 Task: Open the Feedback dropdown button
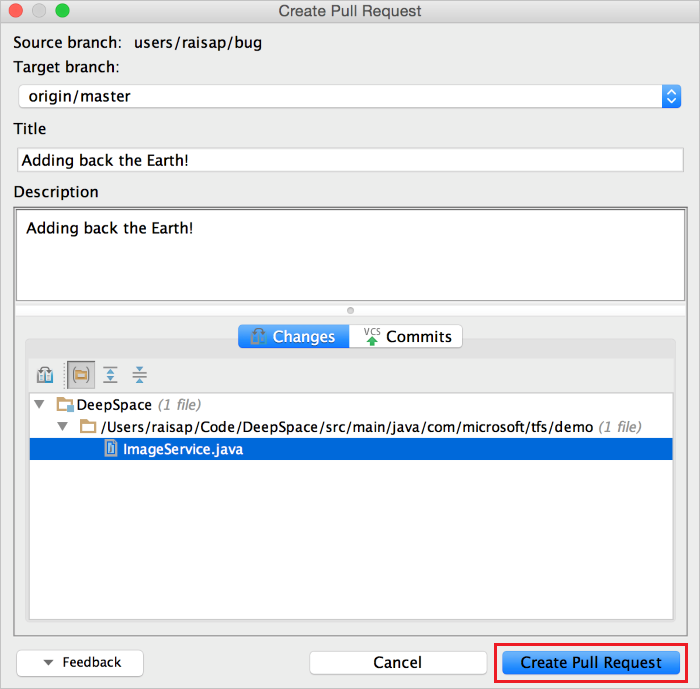pos(80,662)
